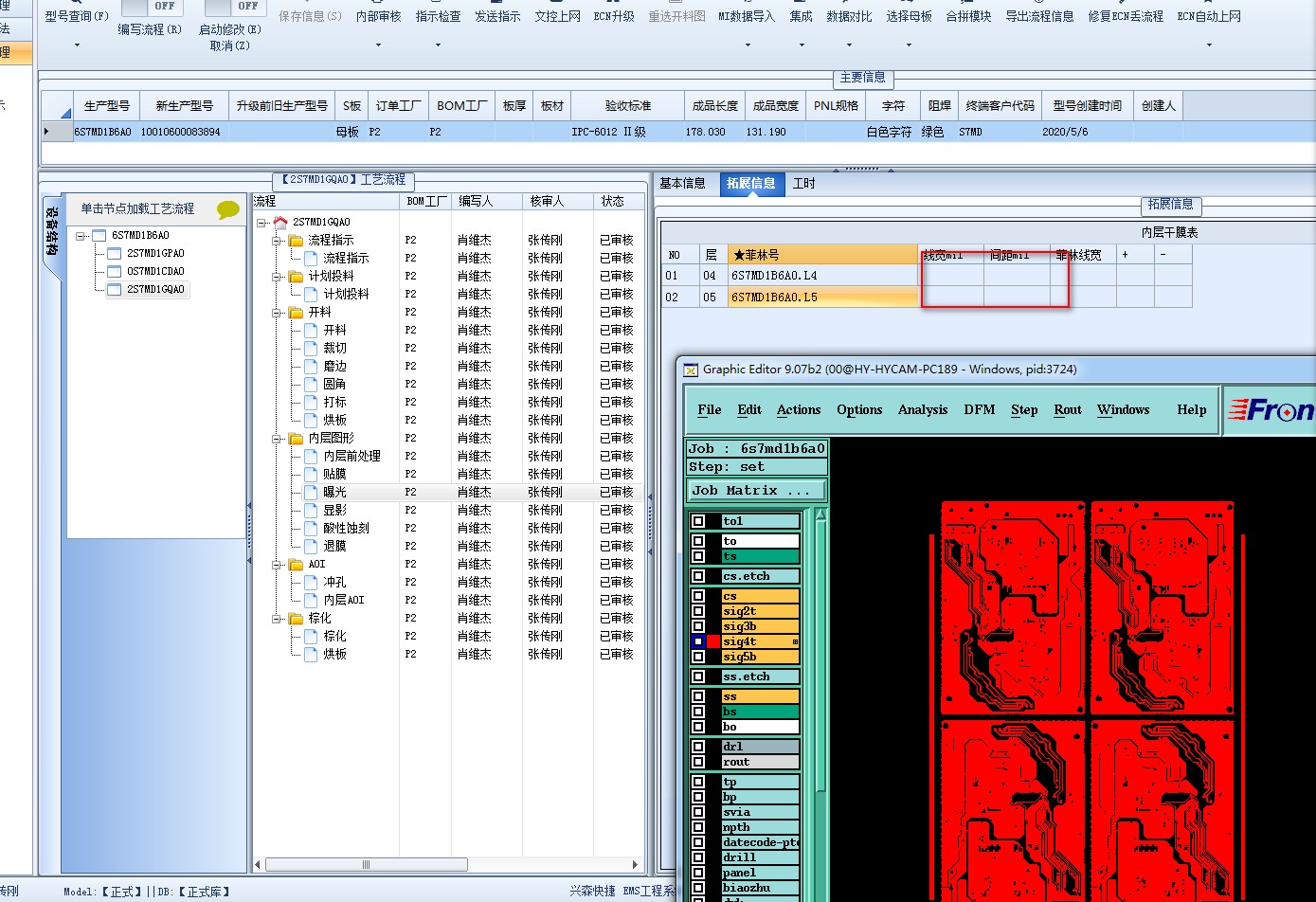
Task: Open the Rout menu in Graphic Editor
Action: (1068, 409)
